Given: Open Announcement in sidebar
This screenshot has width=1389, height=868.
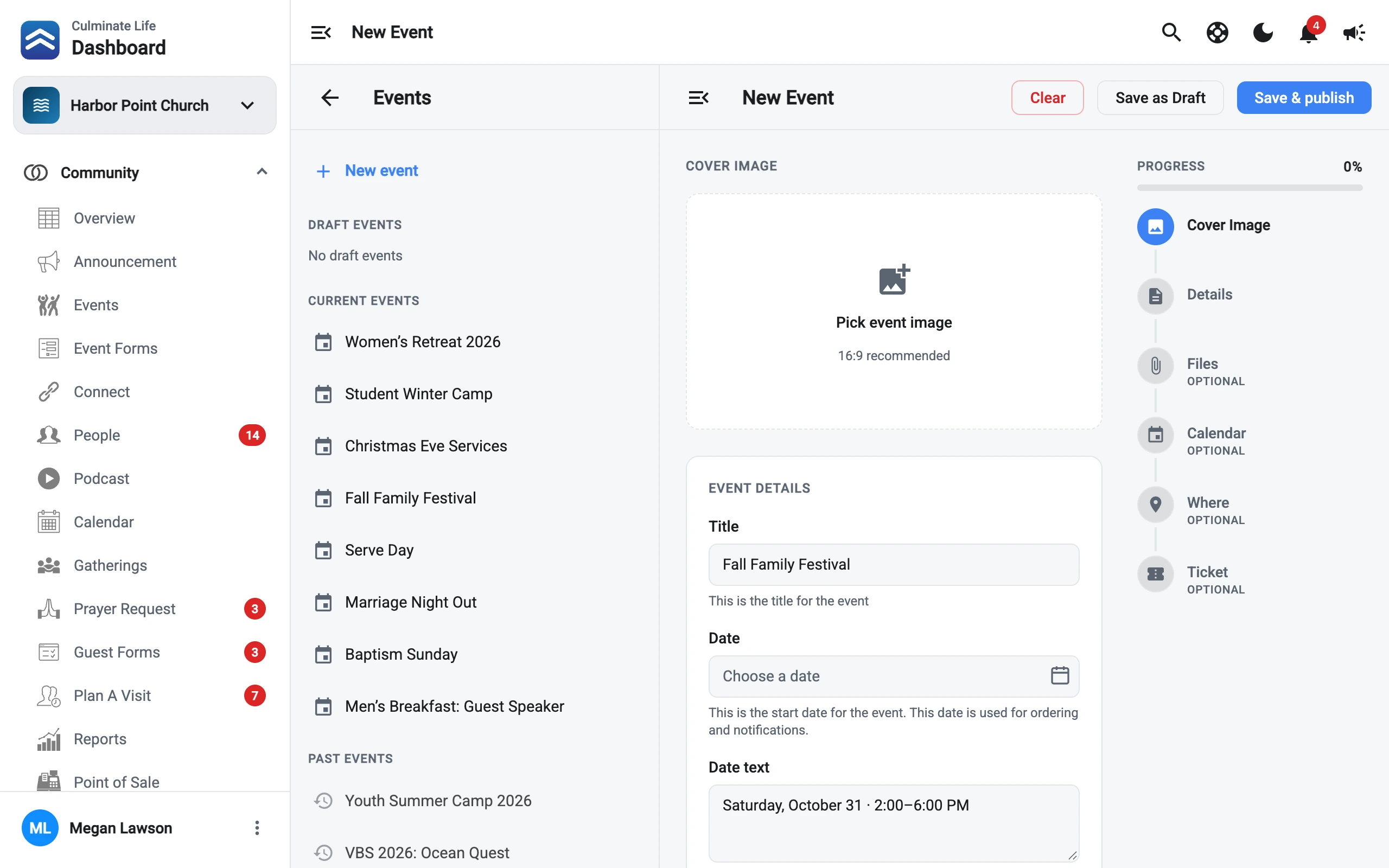Looking at the screenshot, I should [x=145, y=262].
